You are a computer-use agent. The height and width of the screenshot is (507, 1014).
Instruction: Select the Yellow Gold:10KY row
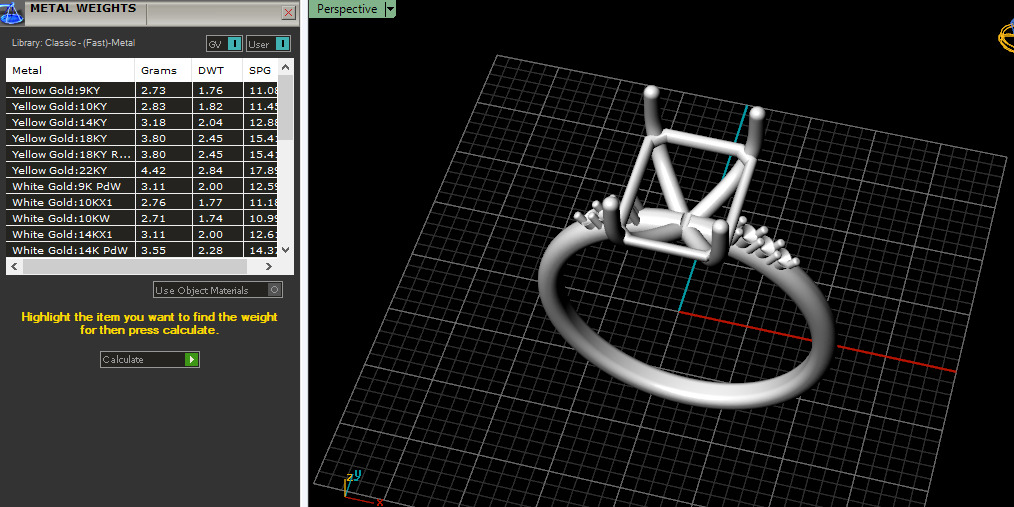[142, 107]
